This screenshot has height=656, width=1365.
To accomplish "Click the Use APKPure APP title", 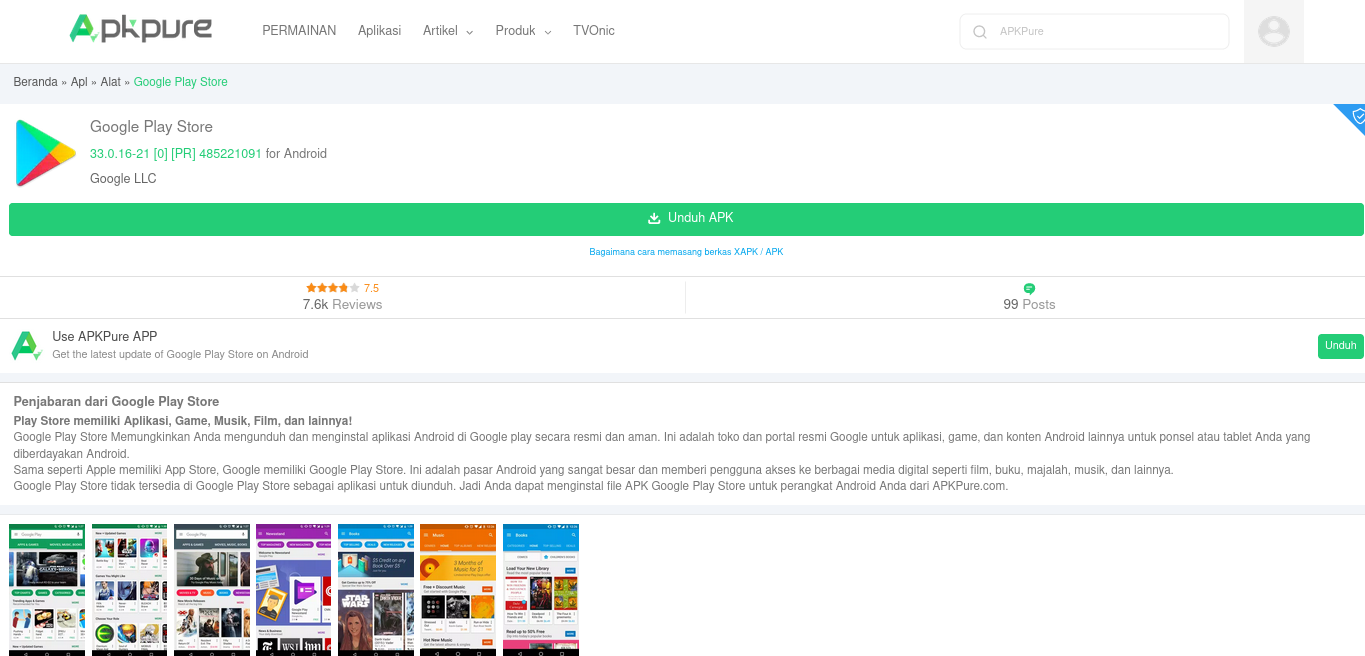I will (x=105, y=337).
